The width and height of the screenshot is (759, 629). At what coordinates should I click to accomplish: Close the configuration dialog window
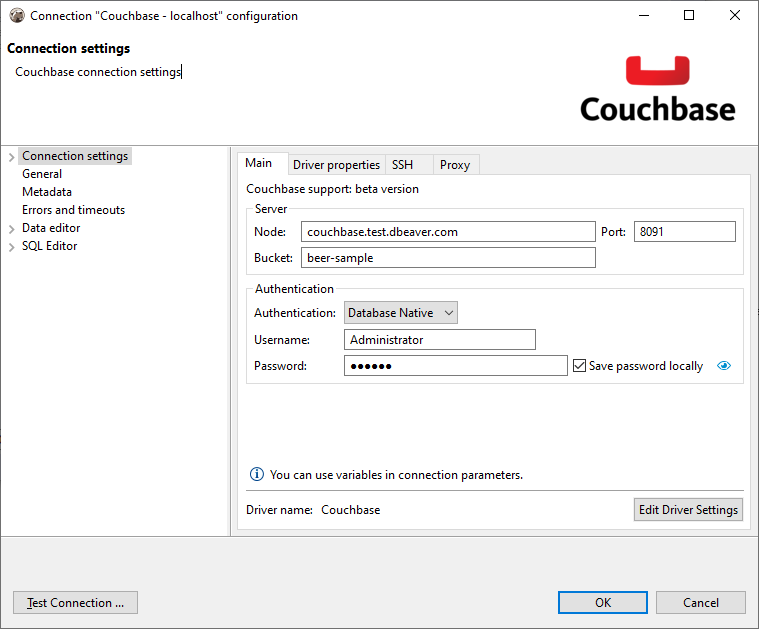coord(735,15)
